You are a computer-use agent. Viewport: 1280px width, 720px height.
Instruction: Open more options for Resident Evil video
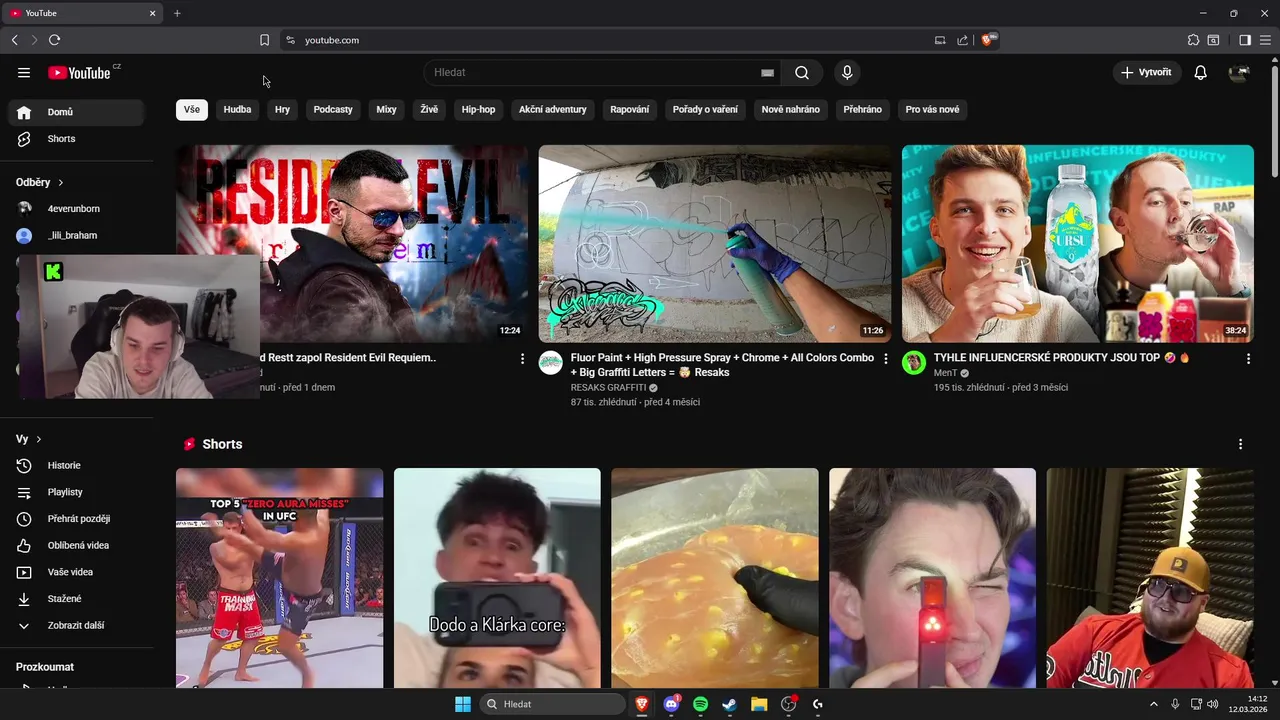click(x=522, y=358)
